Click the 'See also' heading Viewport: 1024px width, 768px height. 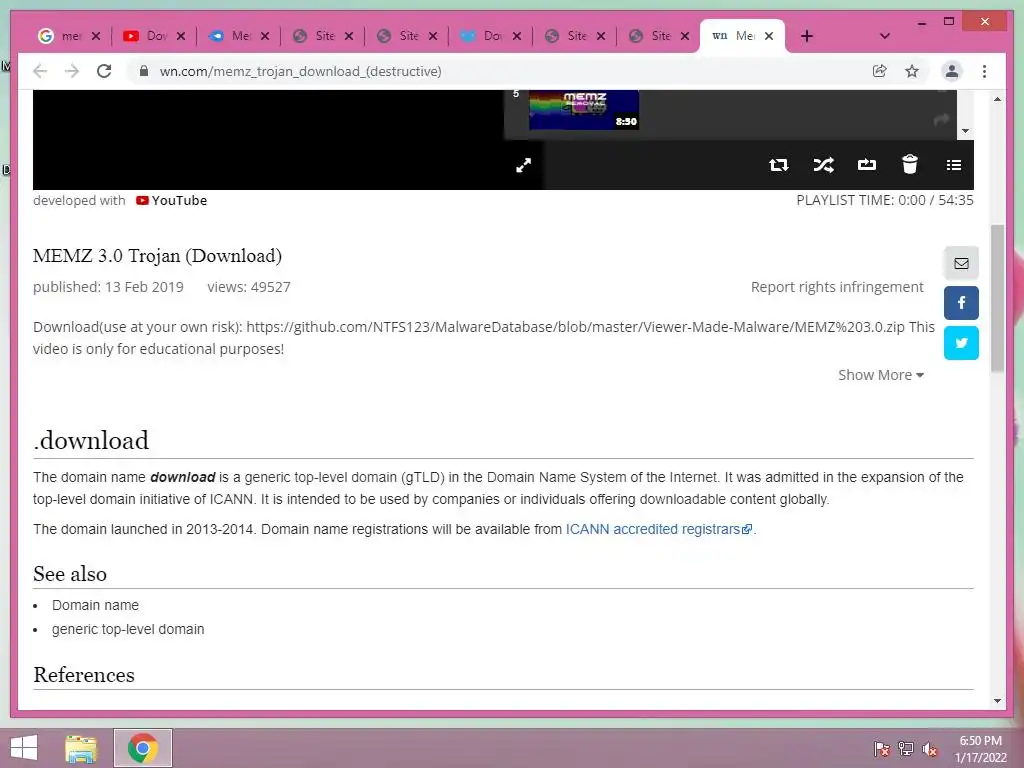(x=70, y=574)
